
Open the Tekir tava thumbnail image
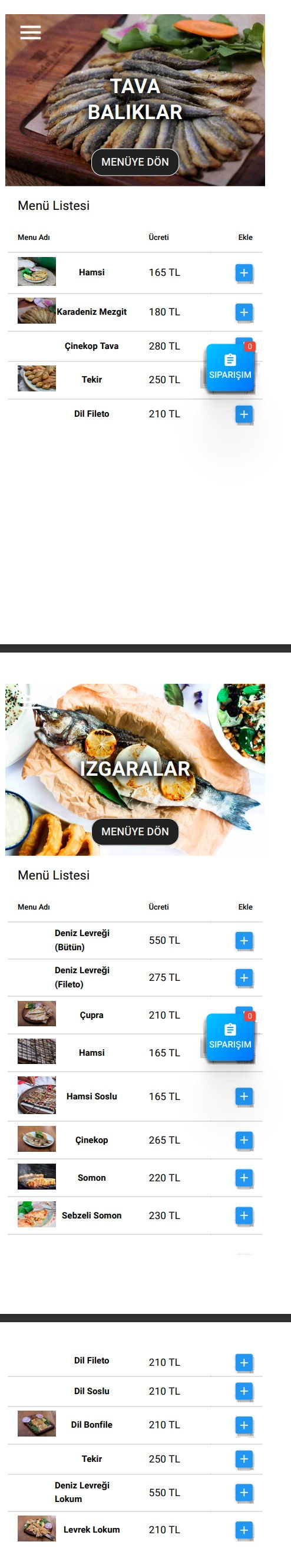pos(37,378)
